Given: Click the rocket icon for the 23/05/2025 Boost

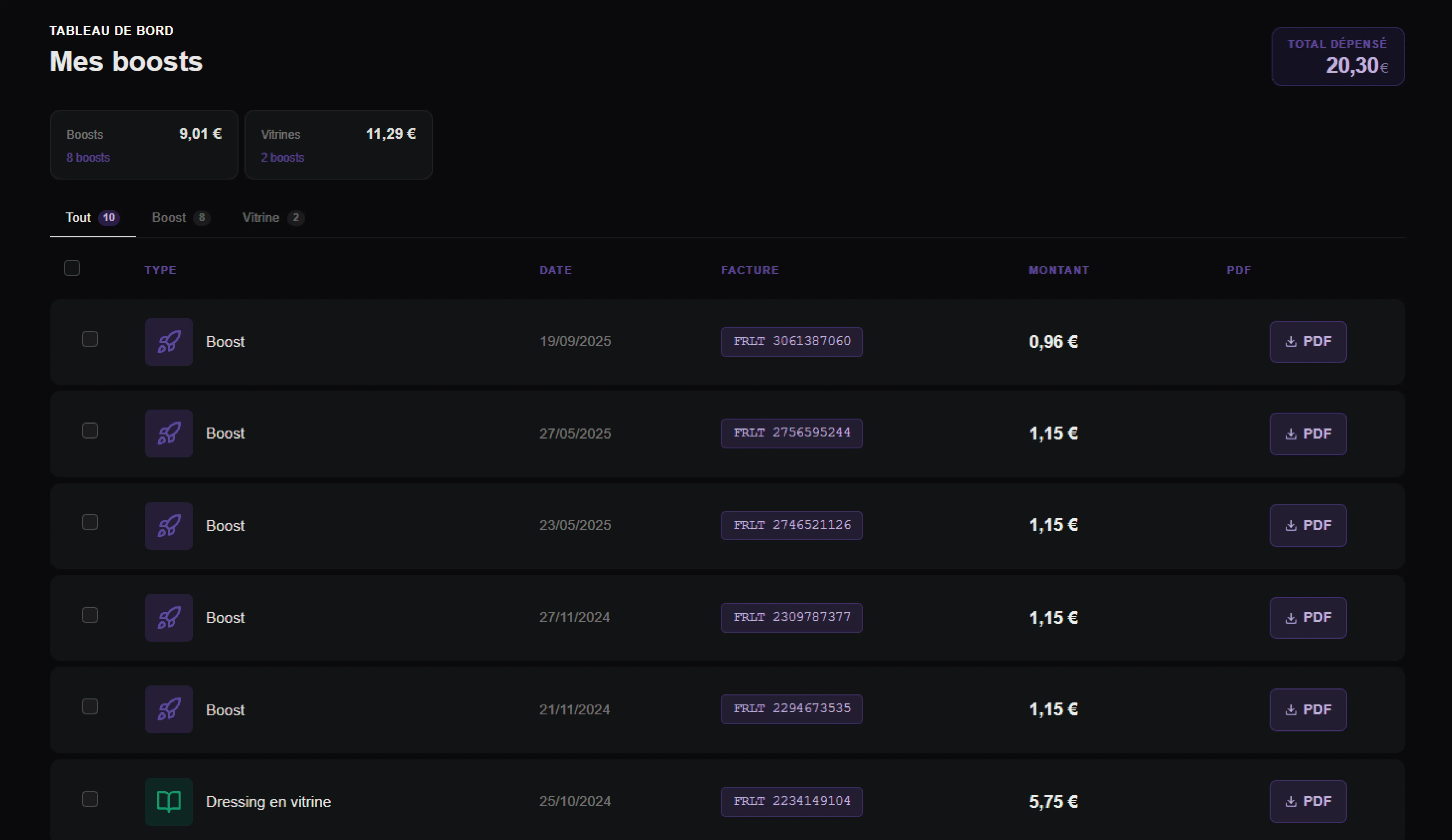Looking at the screenshot, I should [168, 525].
